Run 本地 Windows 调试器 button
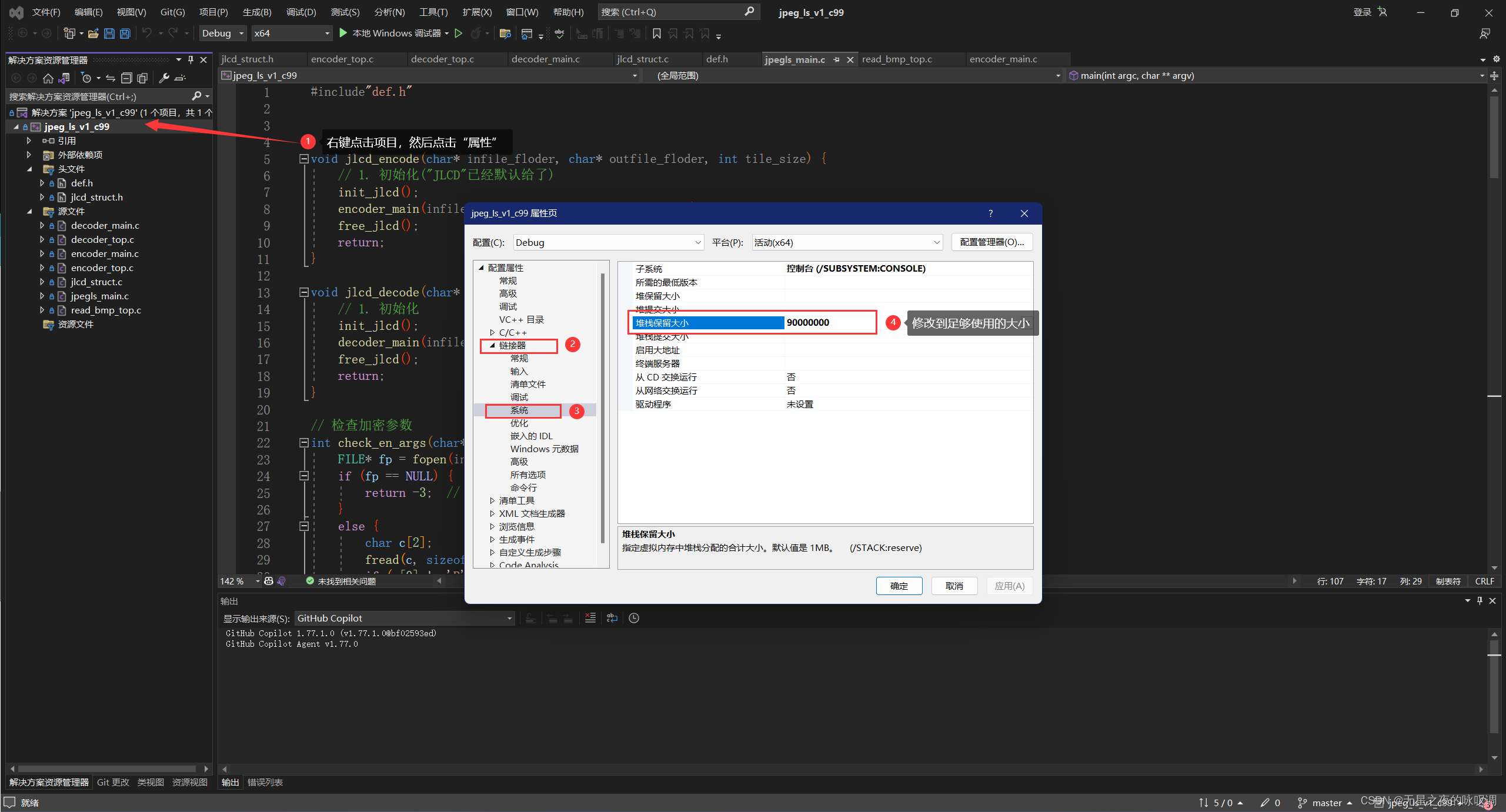 [x=394, y=34]
